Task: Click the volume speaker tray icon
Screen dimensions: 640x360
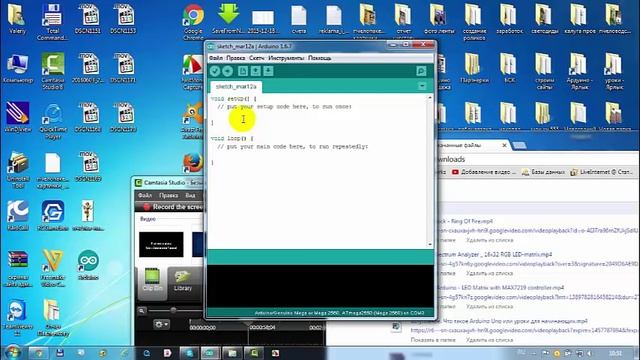Action: coord(589,353)
